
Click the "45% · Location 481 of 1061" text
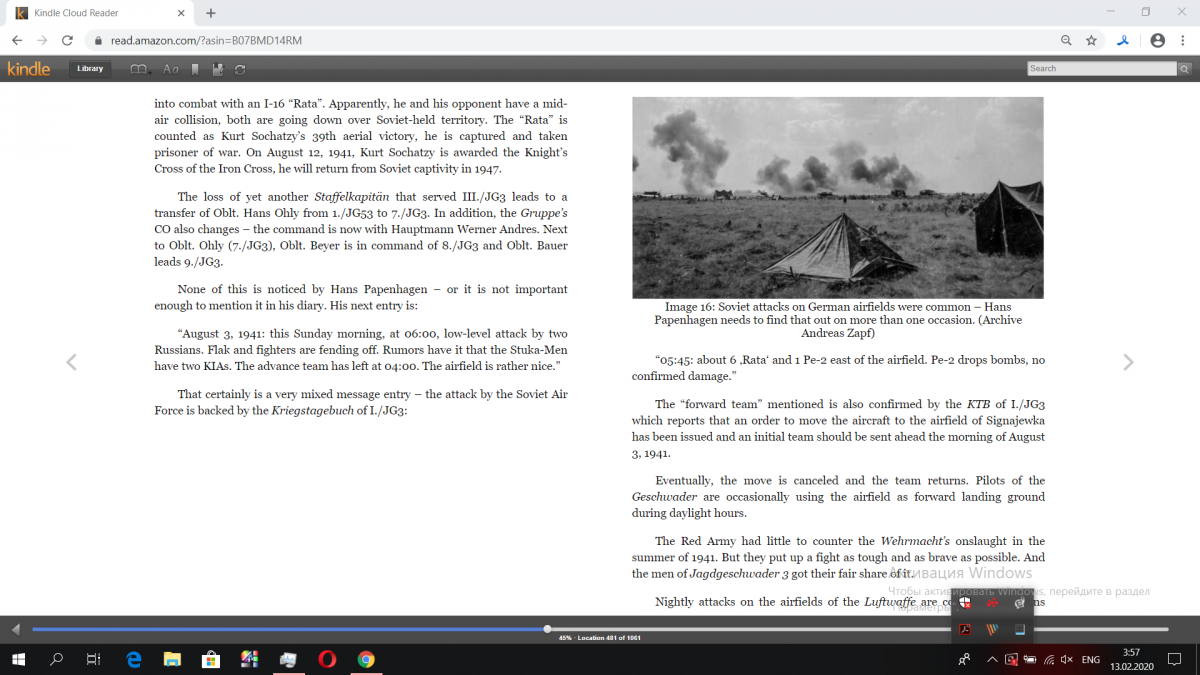click(x=600, y=638)
